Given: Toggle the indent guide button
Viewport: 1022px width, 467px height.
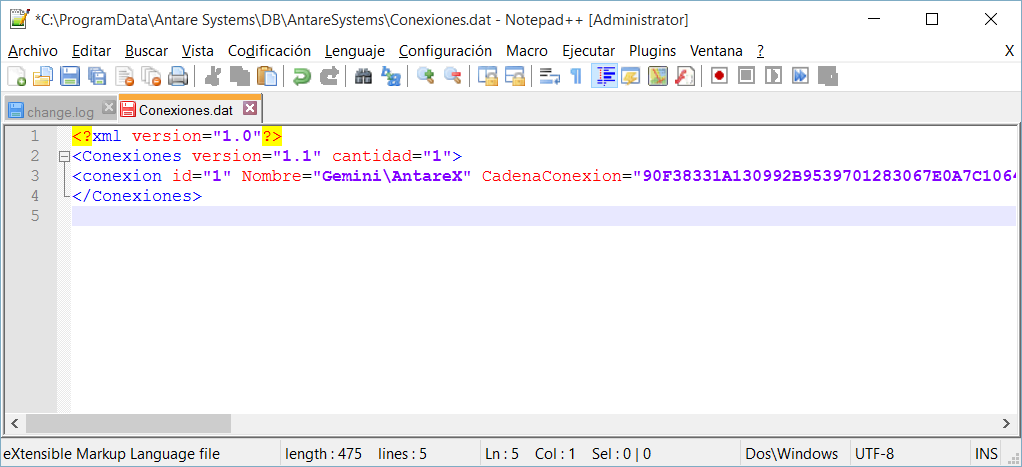Looking at the screenshot, I should (603, 76).
